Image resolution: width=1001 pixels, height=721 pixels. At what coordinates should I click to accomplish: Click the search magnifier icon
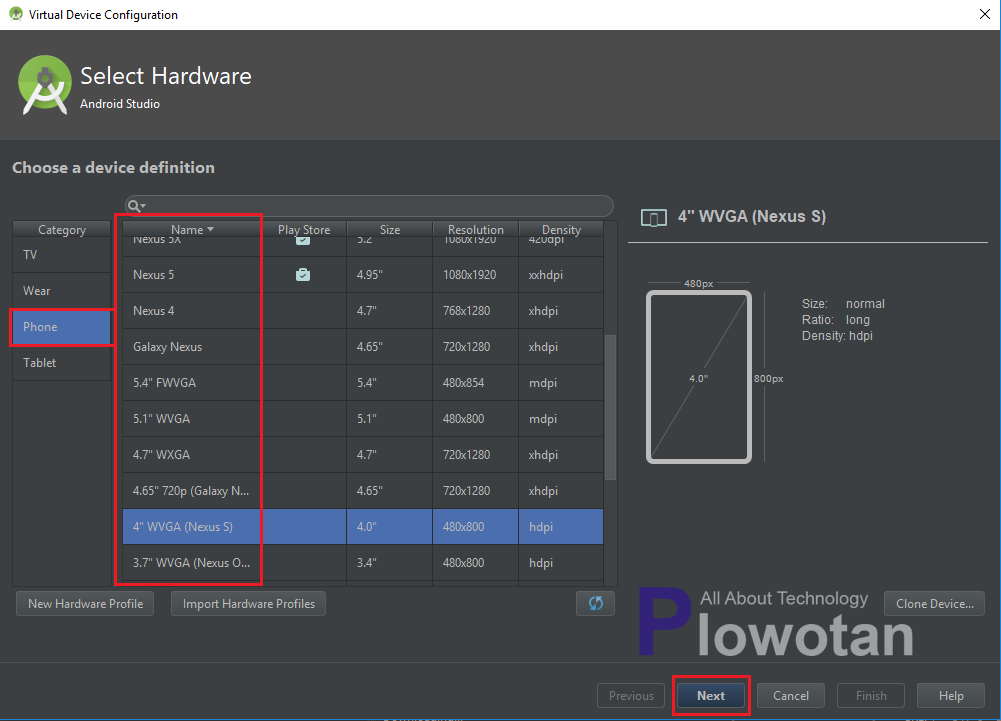pos(133,206)
